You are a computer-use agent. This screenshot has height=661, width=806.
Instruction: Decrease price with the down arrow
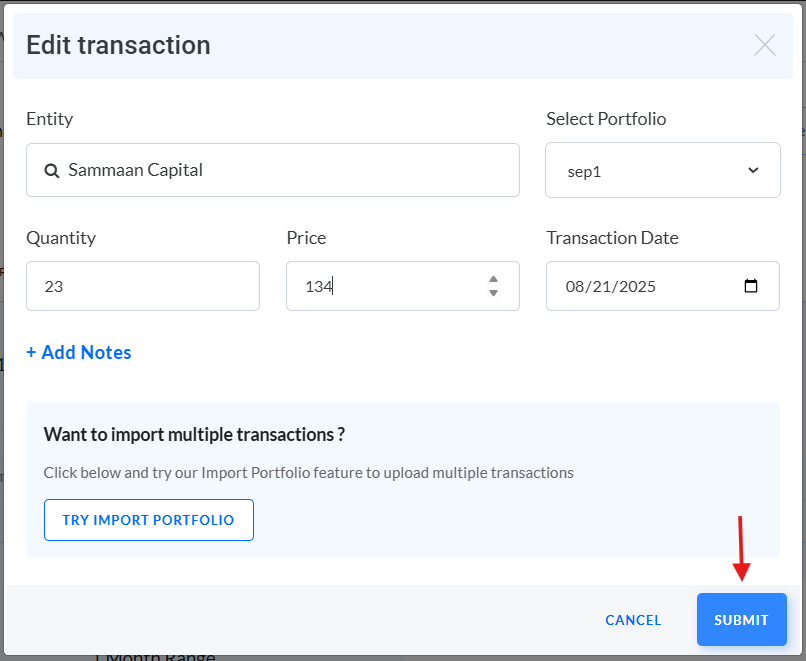tap(493, 293)
